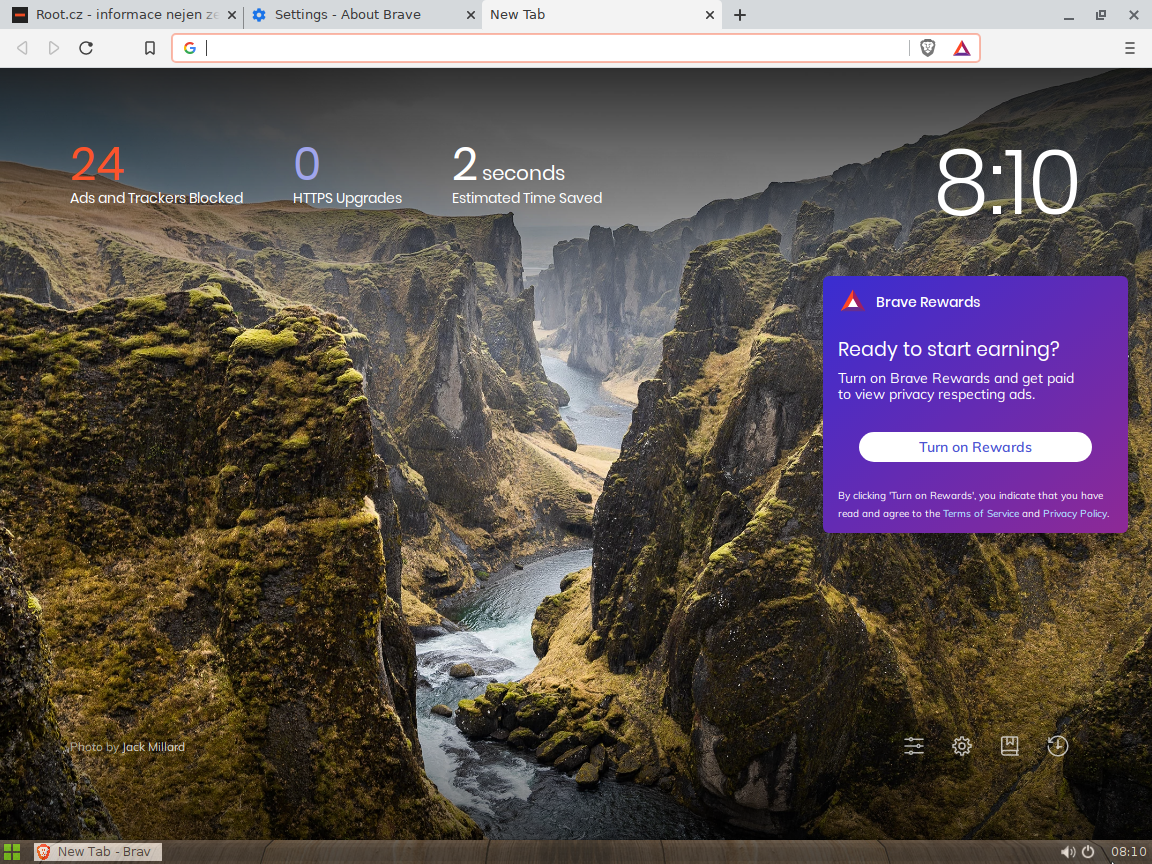The width and height of the screenshot is (1152, 864).
Task: Click the 08:10 taskbar clock
Action: point(1128,852)
